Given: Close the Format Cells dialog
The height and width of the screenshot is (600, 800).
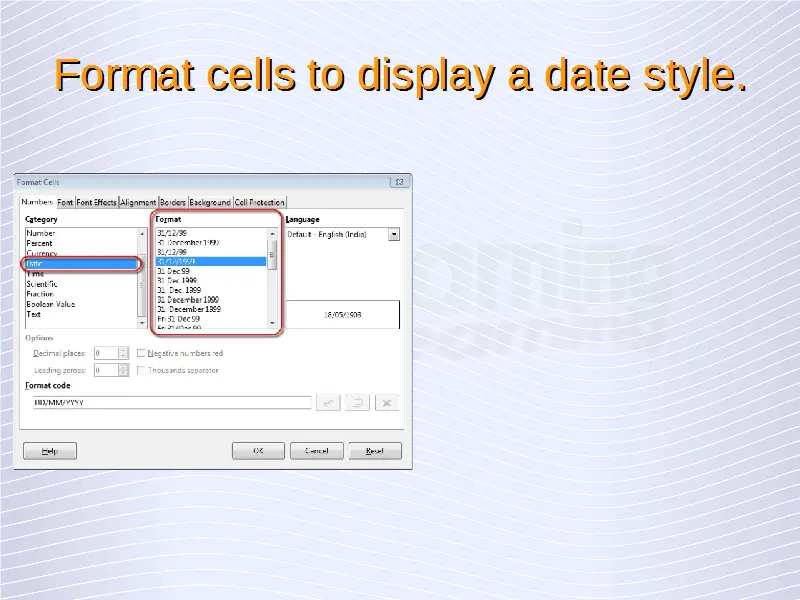Looking at the screenshot, I should [x=399, y=183].
